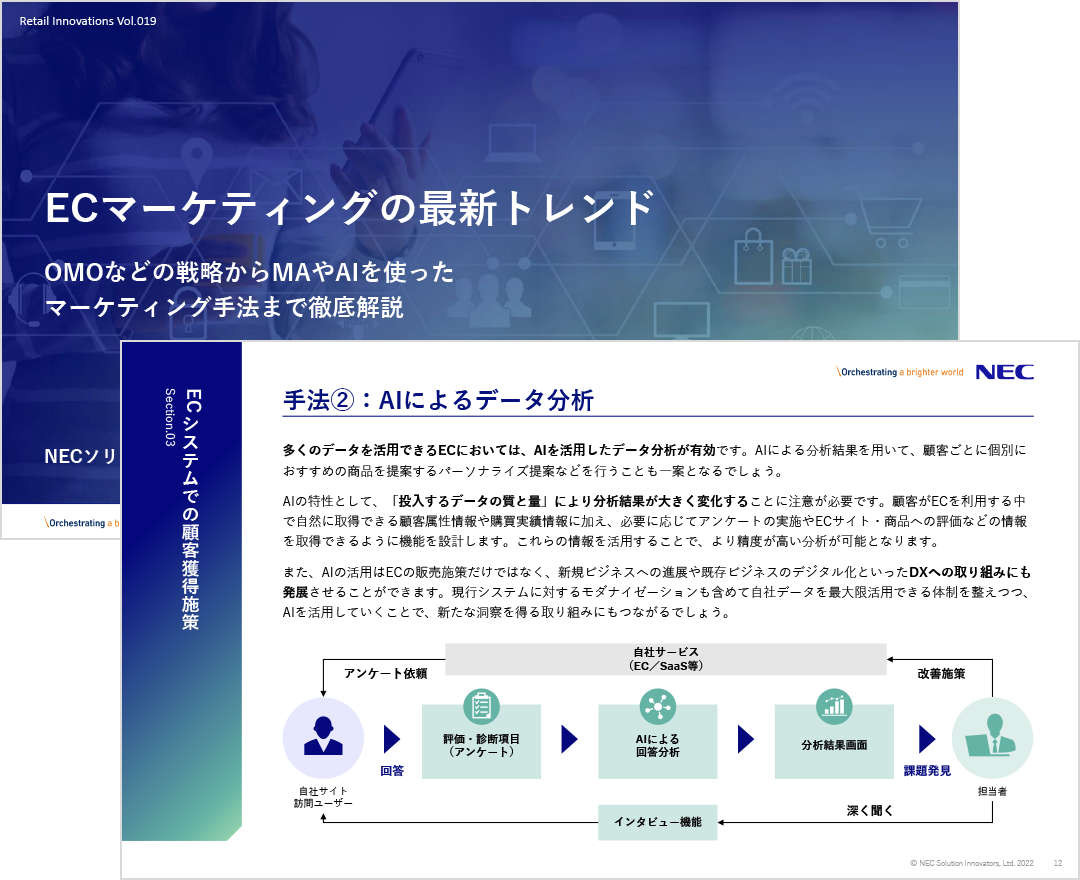Screen dimensions: 1080x880
Task: Click the arrow above the 課題発見 label
Action: point(927,739)
